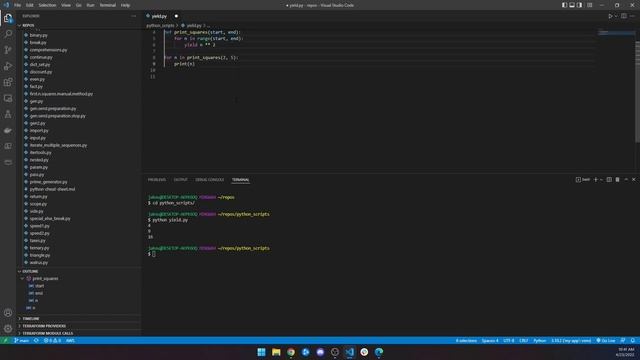The width and height of the screenshot is (640, 360).
Task: Switch to the PROBLEMS tab
Action: (157, 180)
